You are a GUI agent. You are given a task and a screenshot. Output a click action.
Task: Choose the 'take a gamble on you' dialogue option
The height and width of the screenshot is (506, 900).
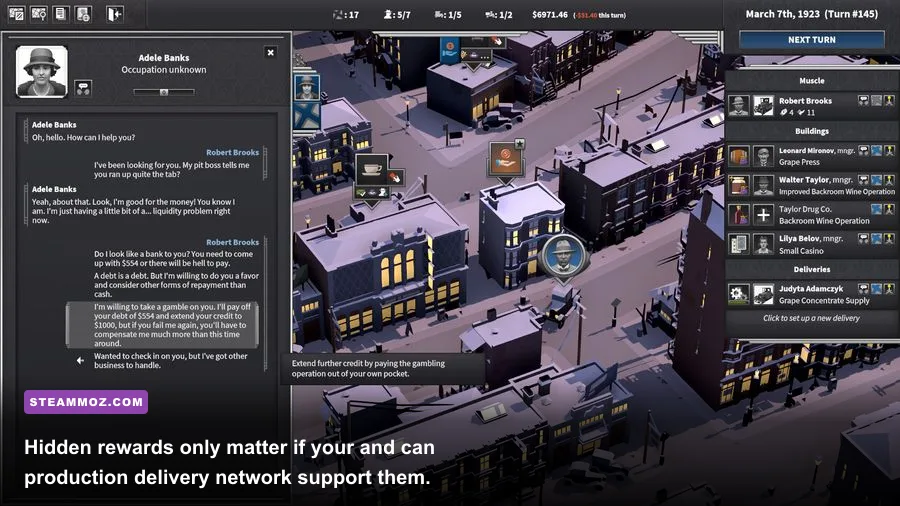[162, 325]
